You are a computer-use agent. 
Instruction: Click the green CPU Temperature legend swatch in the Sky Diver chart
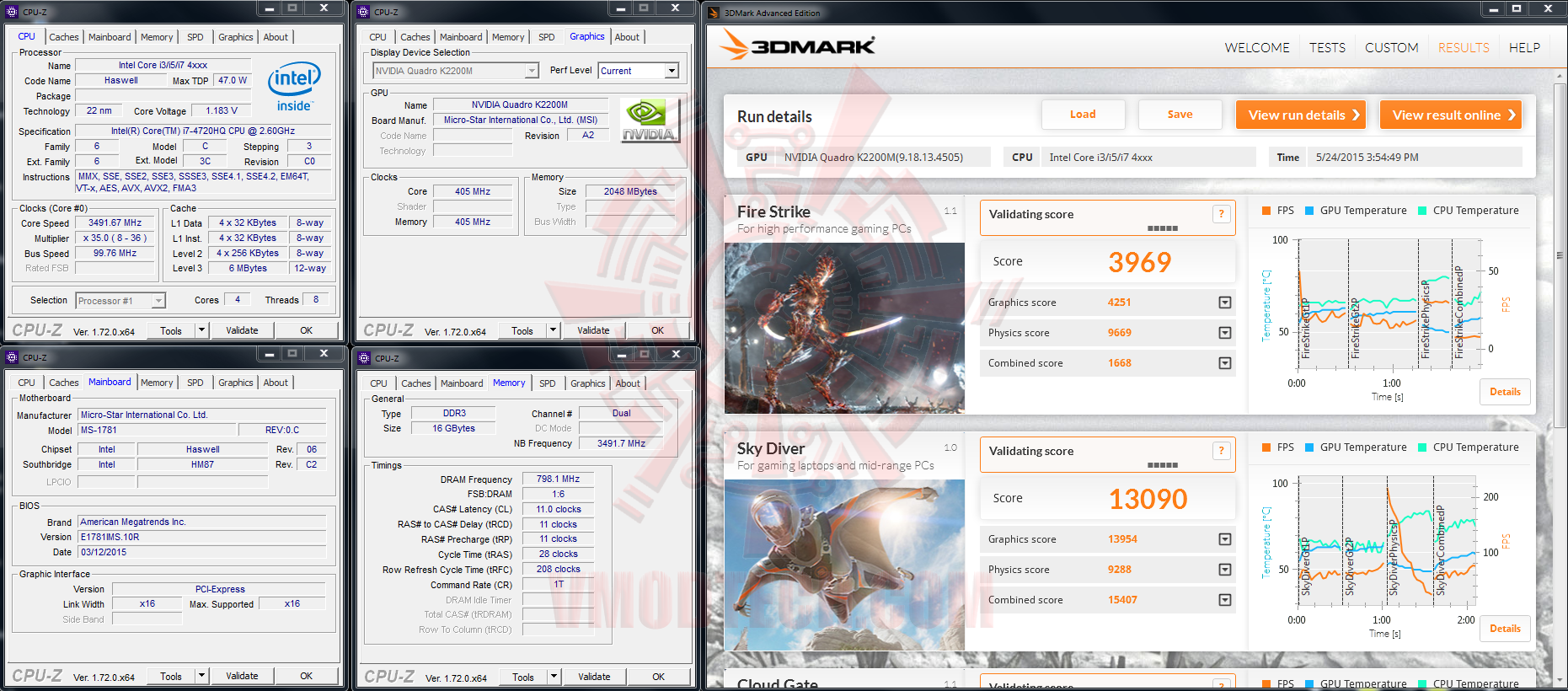1422,447
